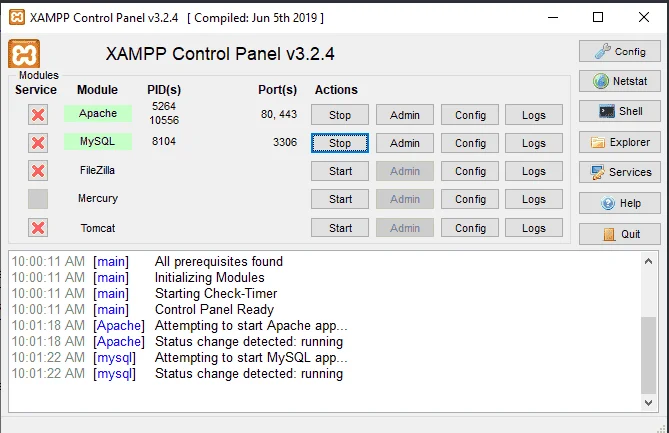This screenshot has width=669, height=433.
Task: Click the Module column header
Action: click(x=97, y=90)
